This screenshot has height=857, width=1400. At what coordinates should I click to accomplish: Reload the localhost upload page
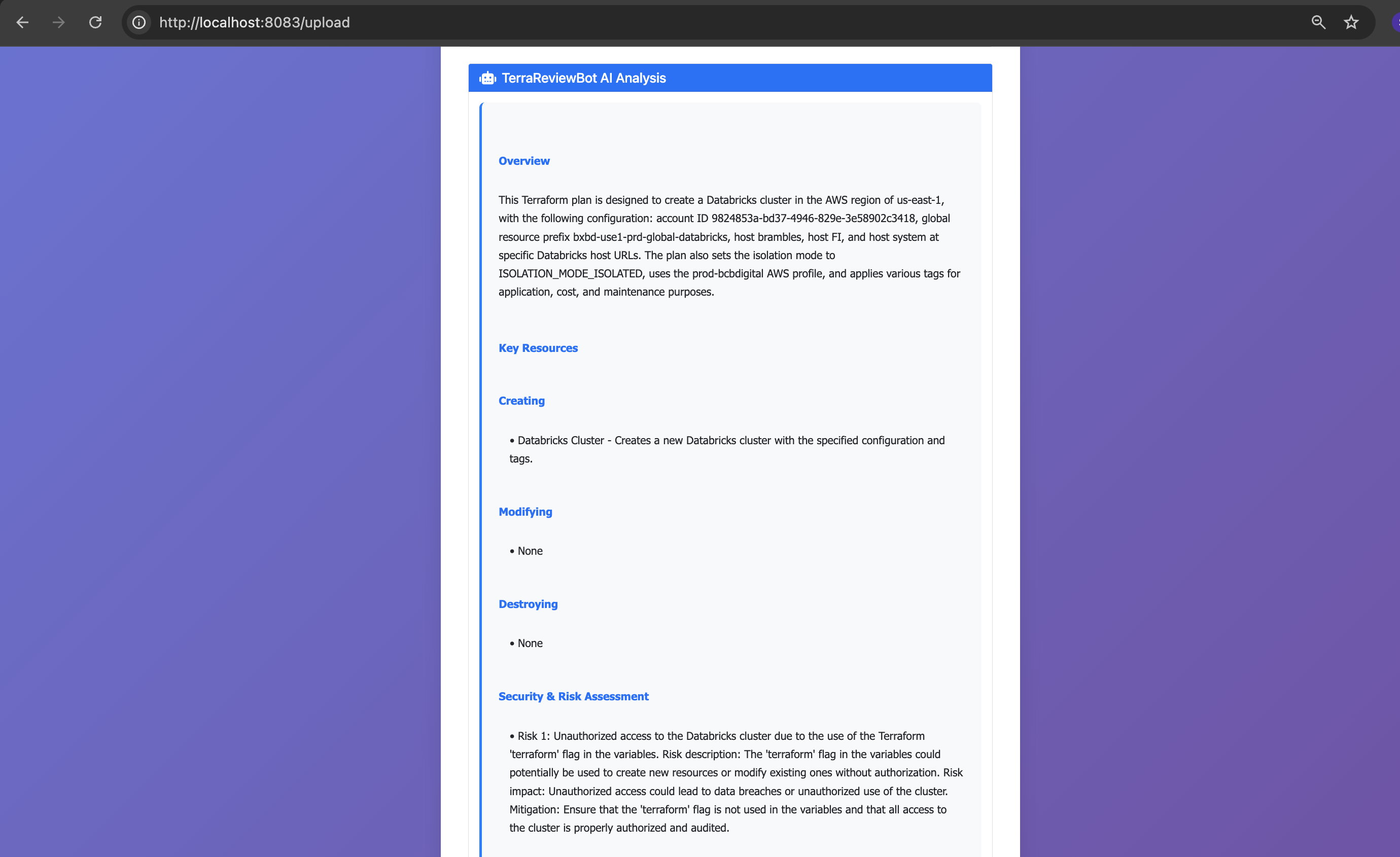[x=95, y=22]
